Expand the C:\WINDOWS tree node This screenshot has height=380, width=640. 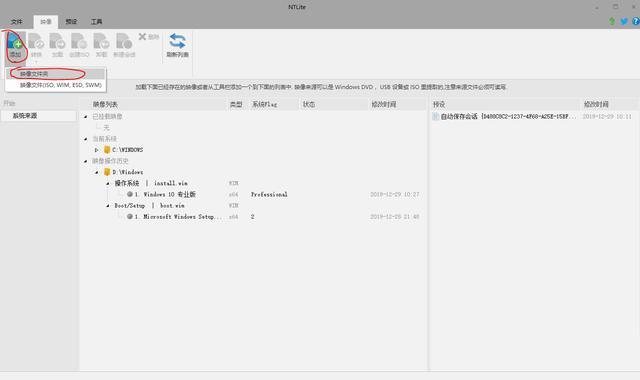pos(96,150)
